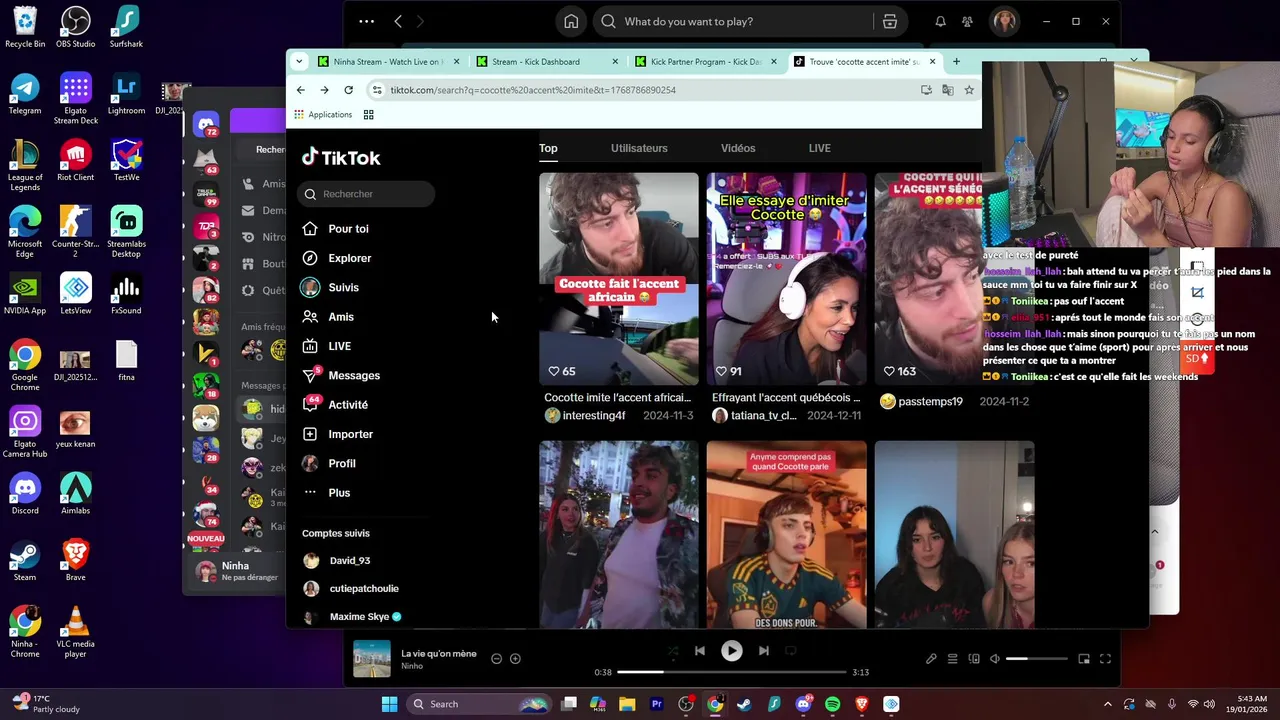The image size is (1280, 720).
Task: Open Spotify profile avatar menu
Action: tap(1004, 21)
